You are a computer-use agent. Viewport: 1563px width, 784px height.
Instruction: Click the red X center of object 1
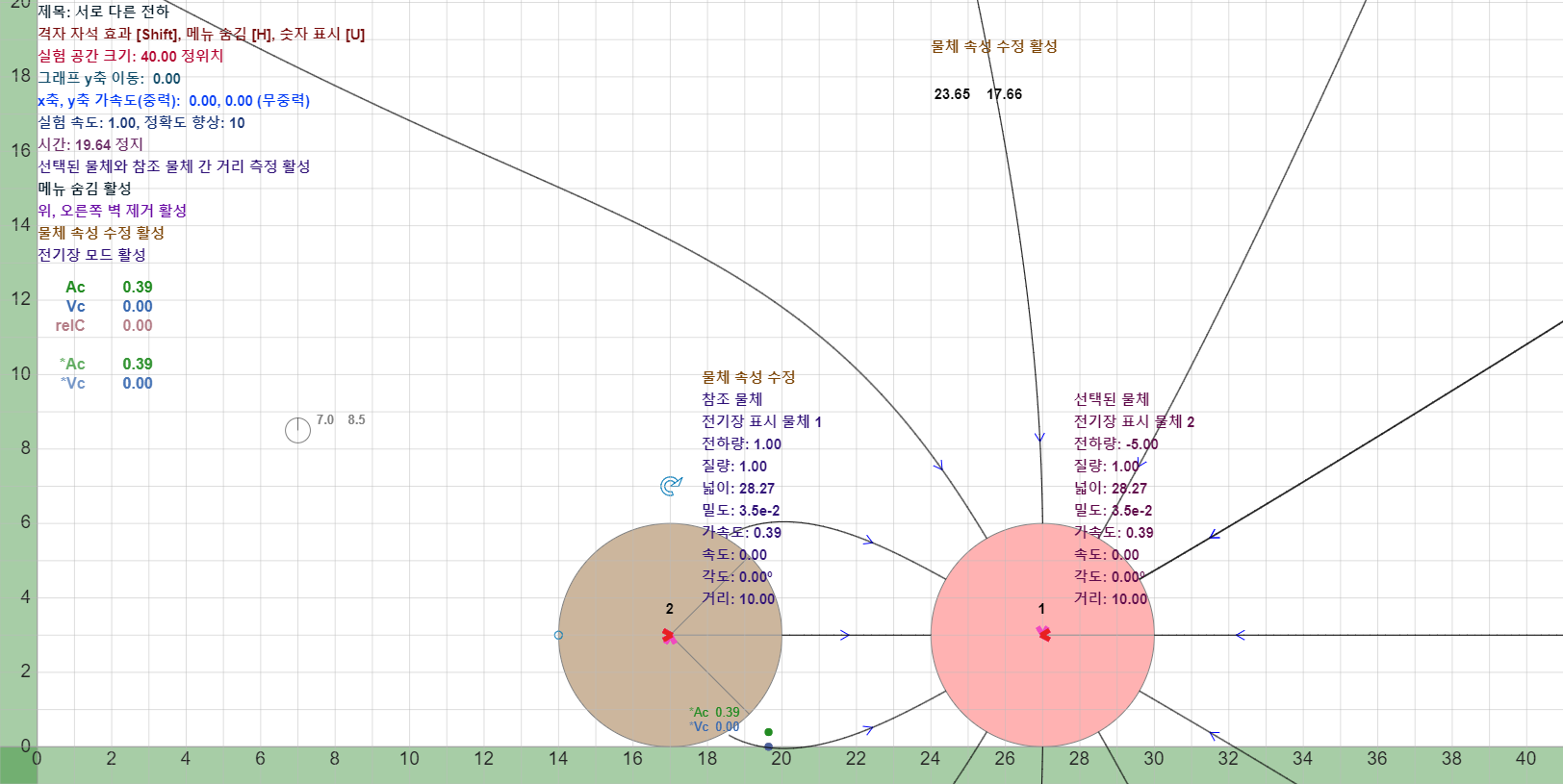click(x=1043, y=635)
